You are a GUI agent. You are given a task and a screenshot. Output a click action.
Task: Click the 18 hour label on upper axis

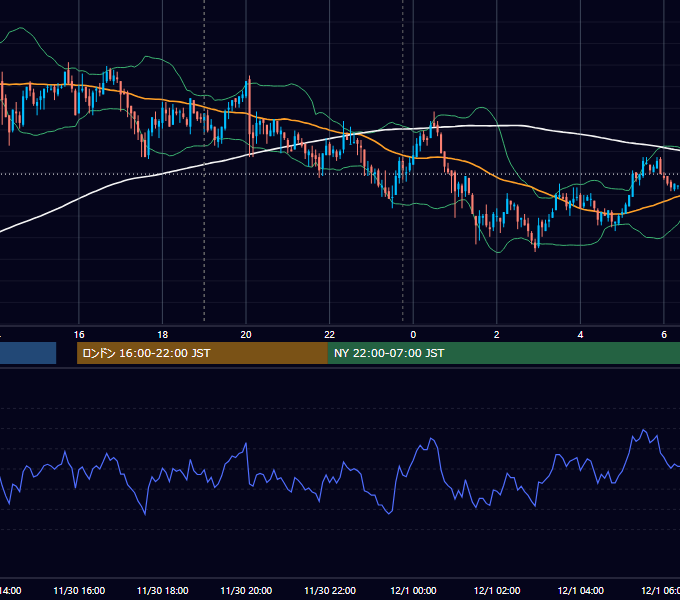pyautogui.click(x=163, y=335)
